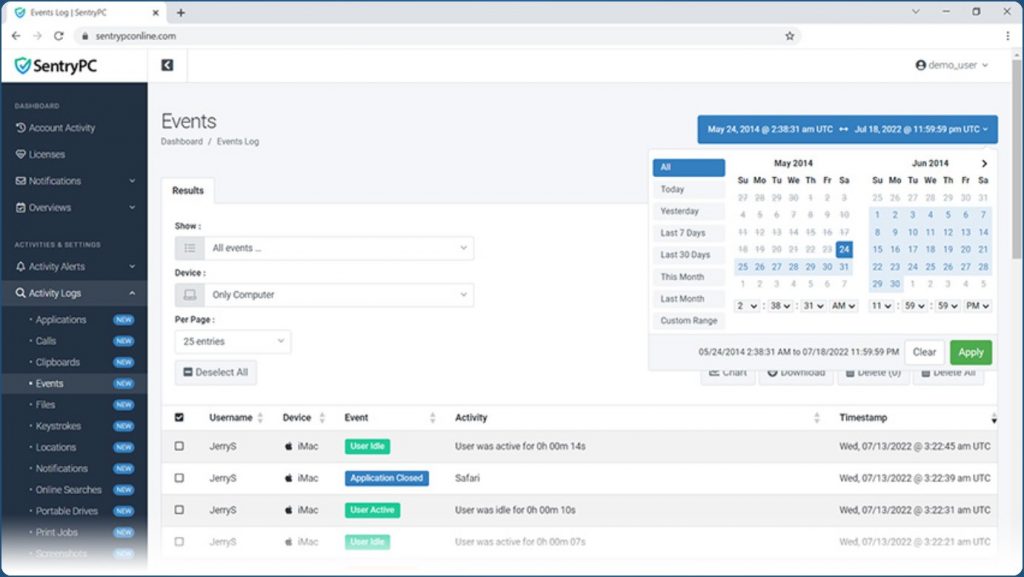Click the Chart icon above the results table
This screenshot has width=1024, height=577.
(x=714, y=372)
